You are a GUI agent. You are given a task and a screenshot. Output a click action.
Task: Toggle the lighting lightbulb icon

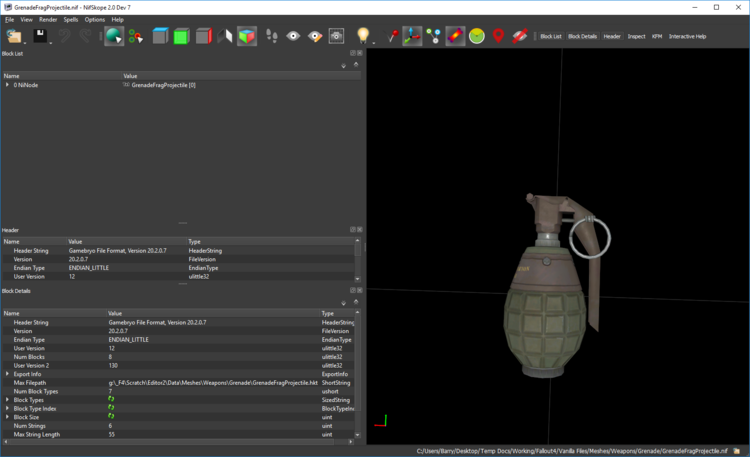[x=364, y=35]
